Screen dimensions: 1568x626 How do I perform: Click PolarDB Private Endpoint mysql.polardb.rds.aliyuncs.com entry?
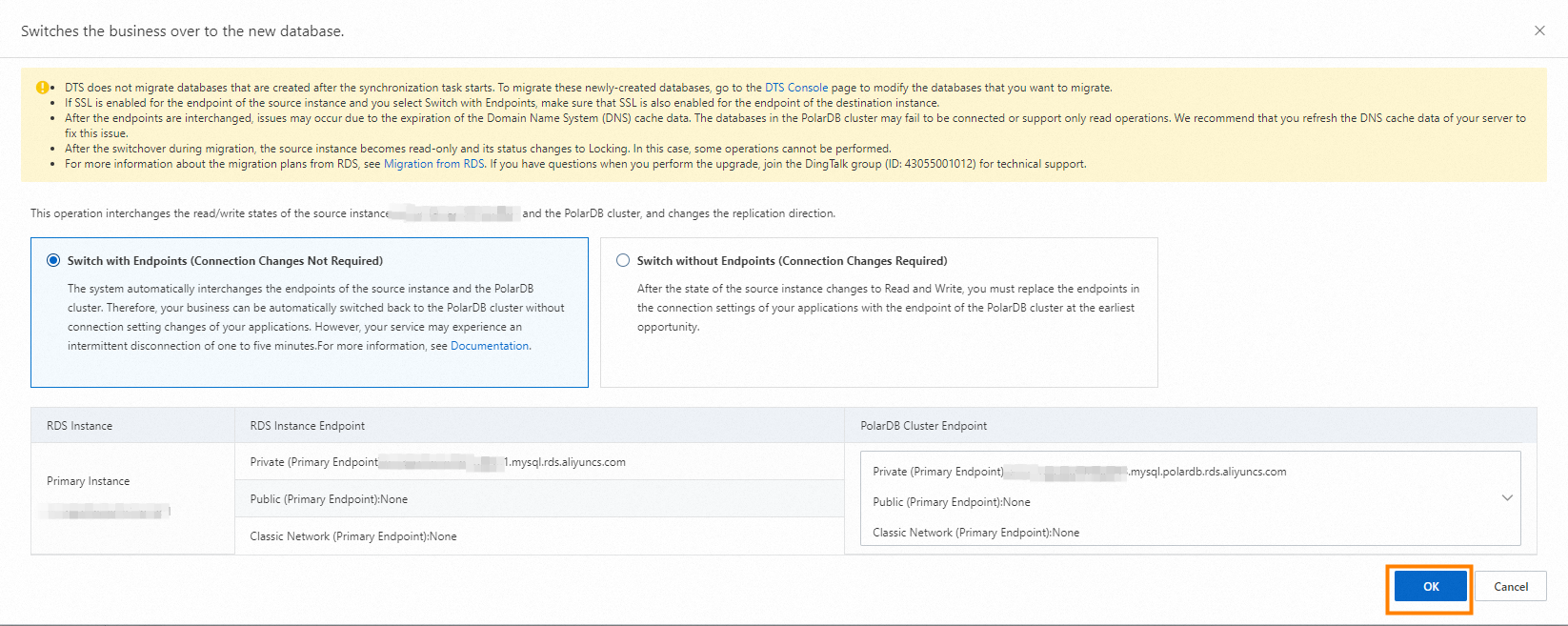tap(1079, 472)
